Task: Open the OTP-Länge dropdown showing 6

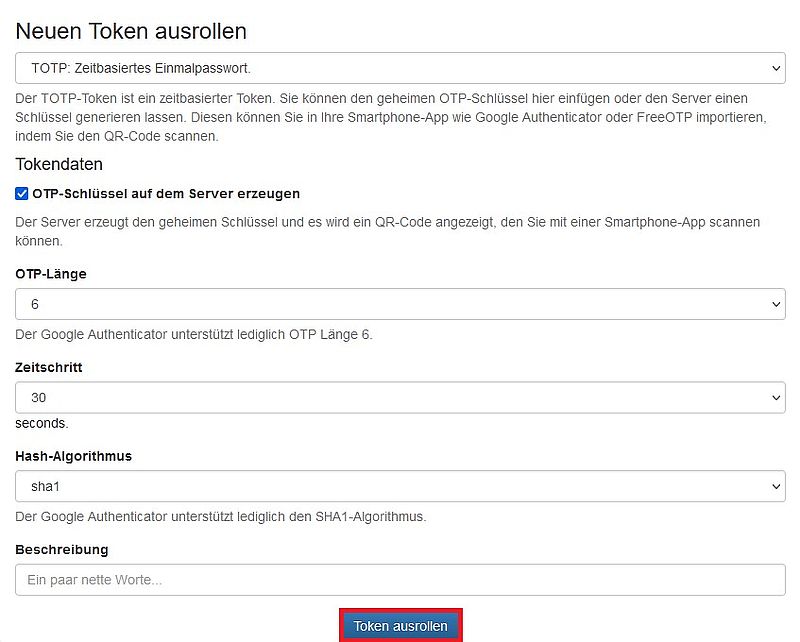Action: [400, 304]
